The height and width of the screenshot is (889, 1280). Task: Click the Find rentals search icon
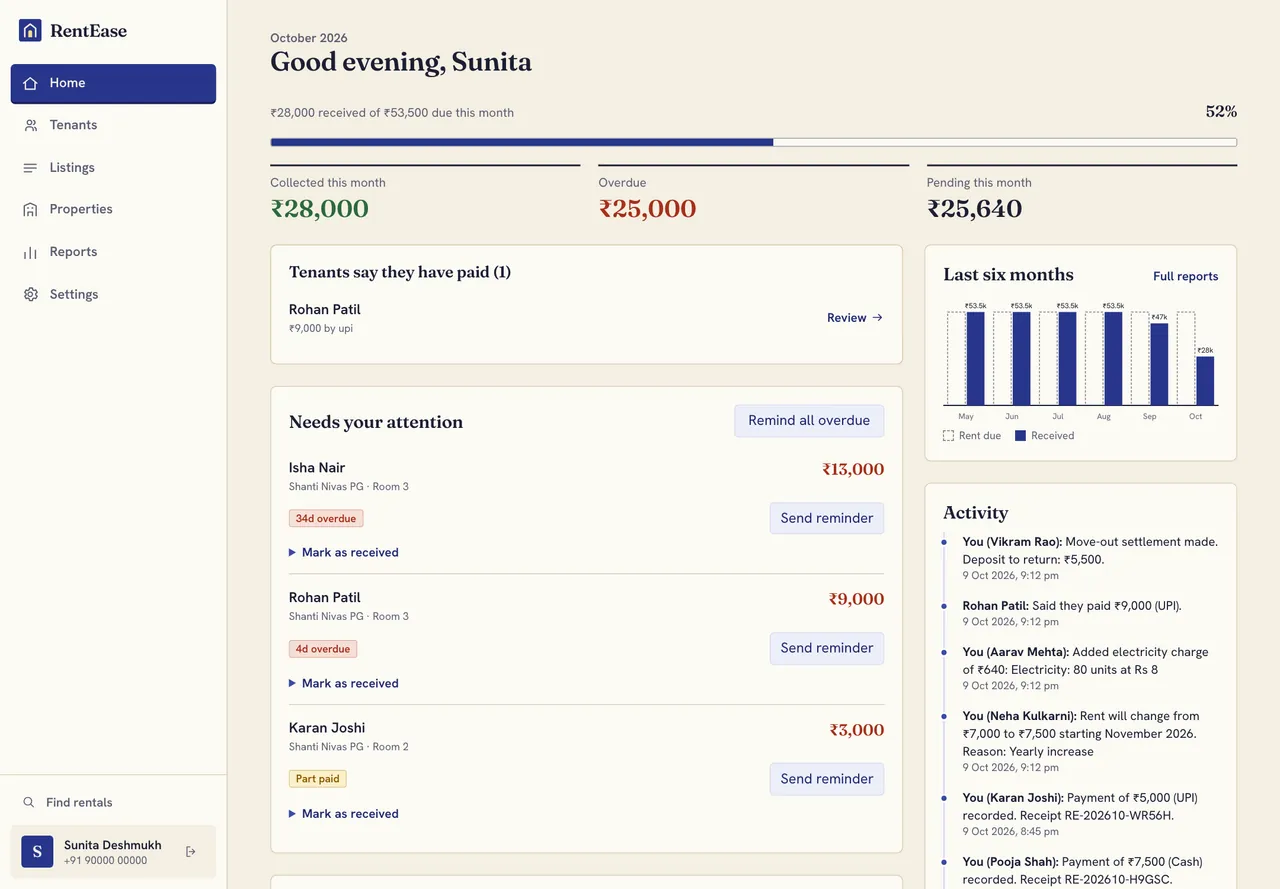(29, 802)
